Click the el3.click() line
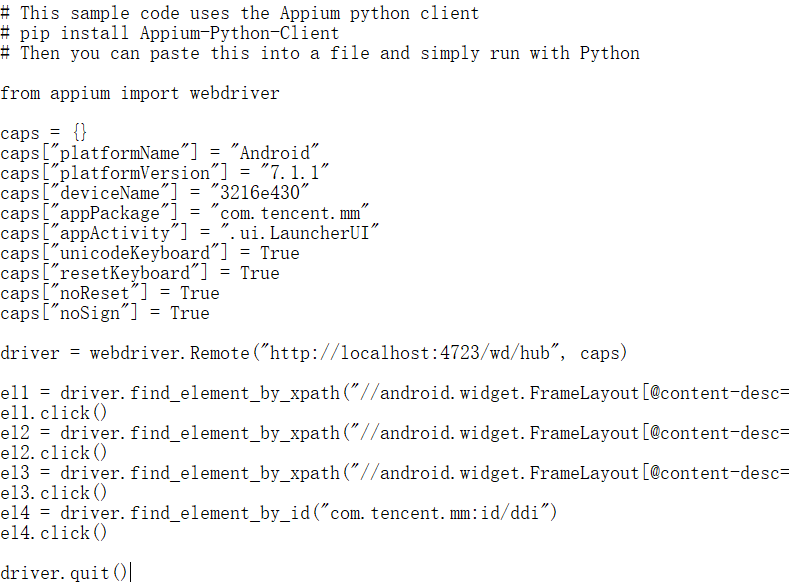Screen dimensions: 789x585 point(53,493)
